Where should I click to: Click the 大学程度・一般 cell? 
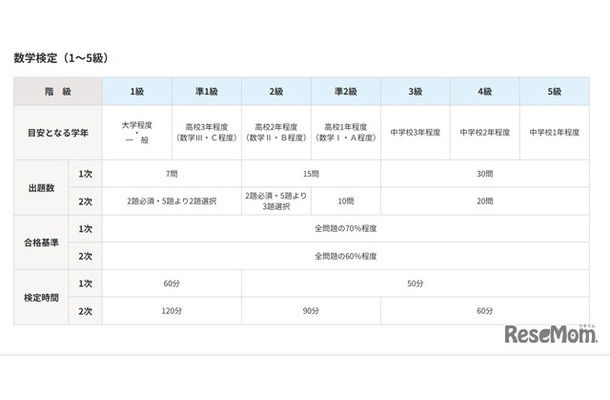click(x=137, y=132)
